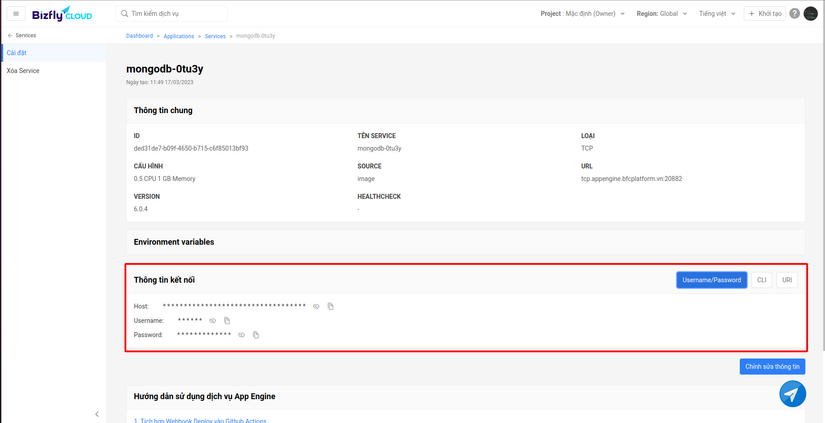Focus the Tìm kiếm dịch vụ search field
Image resolution: width=825 pixels, height=423 pixels.
pos(172,14)
